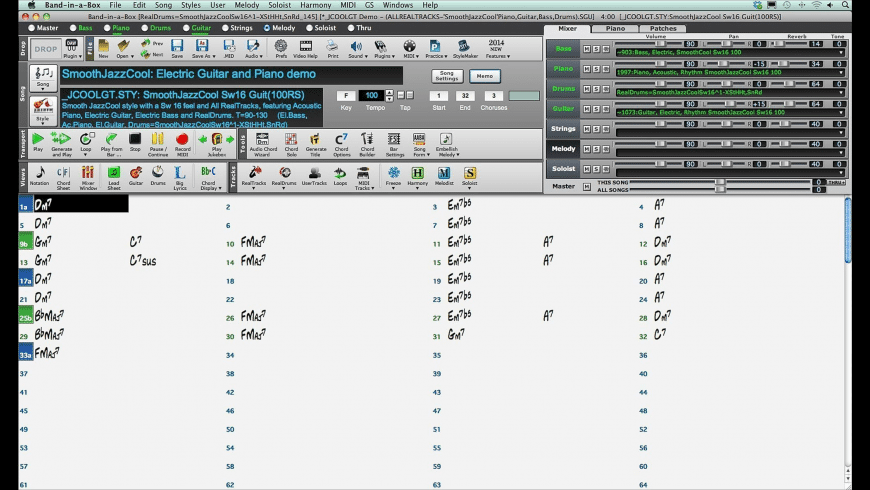Viewport: 870px width, 490px height.
Task: Open the Audio Chord Wizard tool
Action: pos(263,144)
